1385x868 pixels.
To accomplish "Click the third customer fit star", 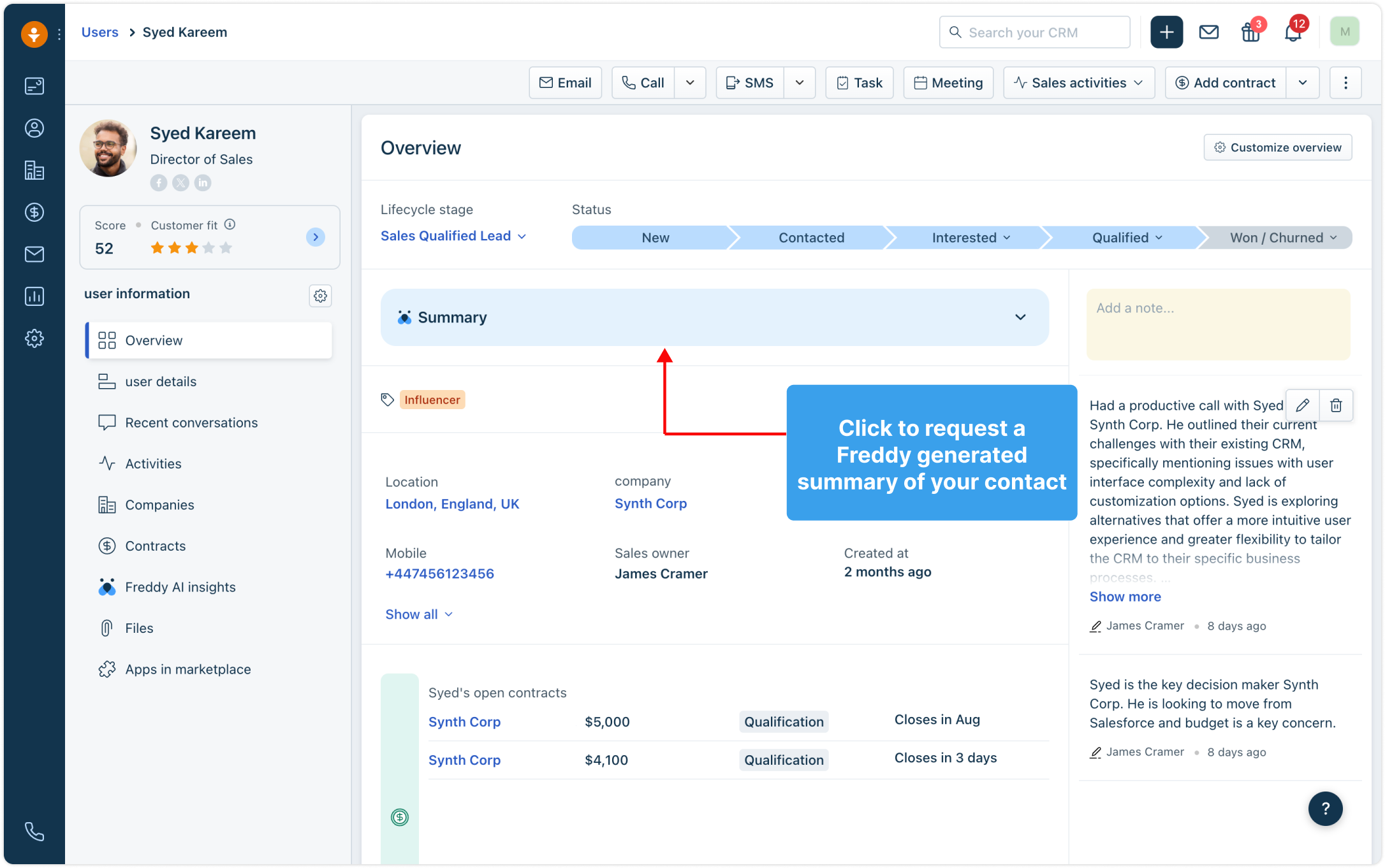I will coord(191,248).
